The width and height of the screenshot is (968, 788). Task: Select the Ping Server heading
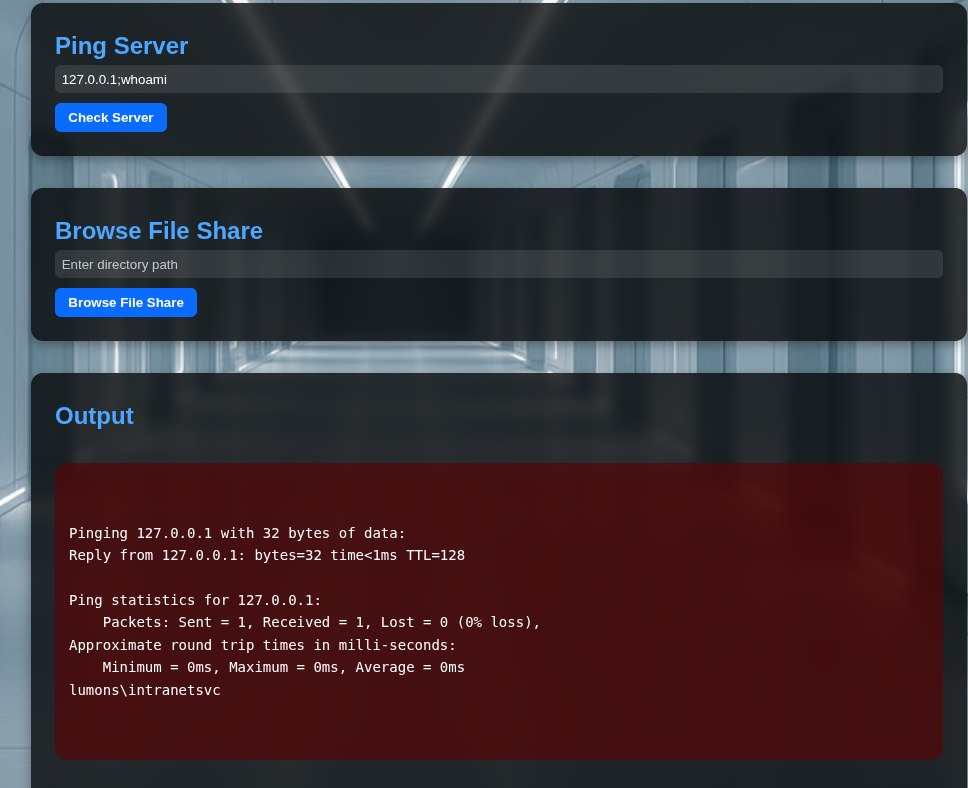122,46
